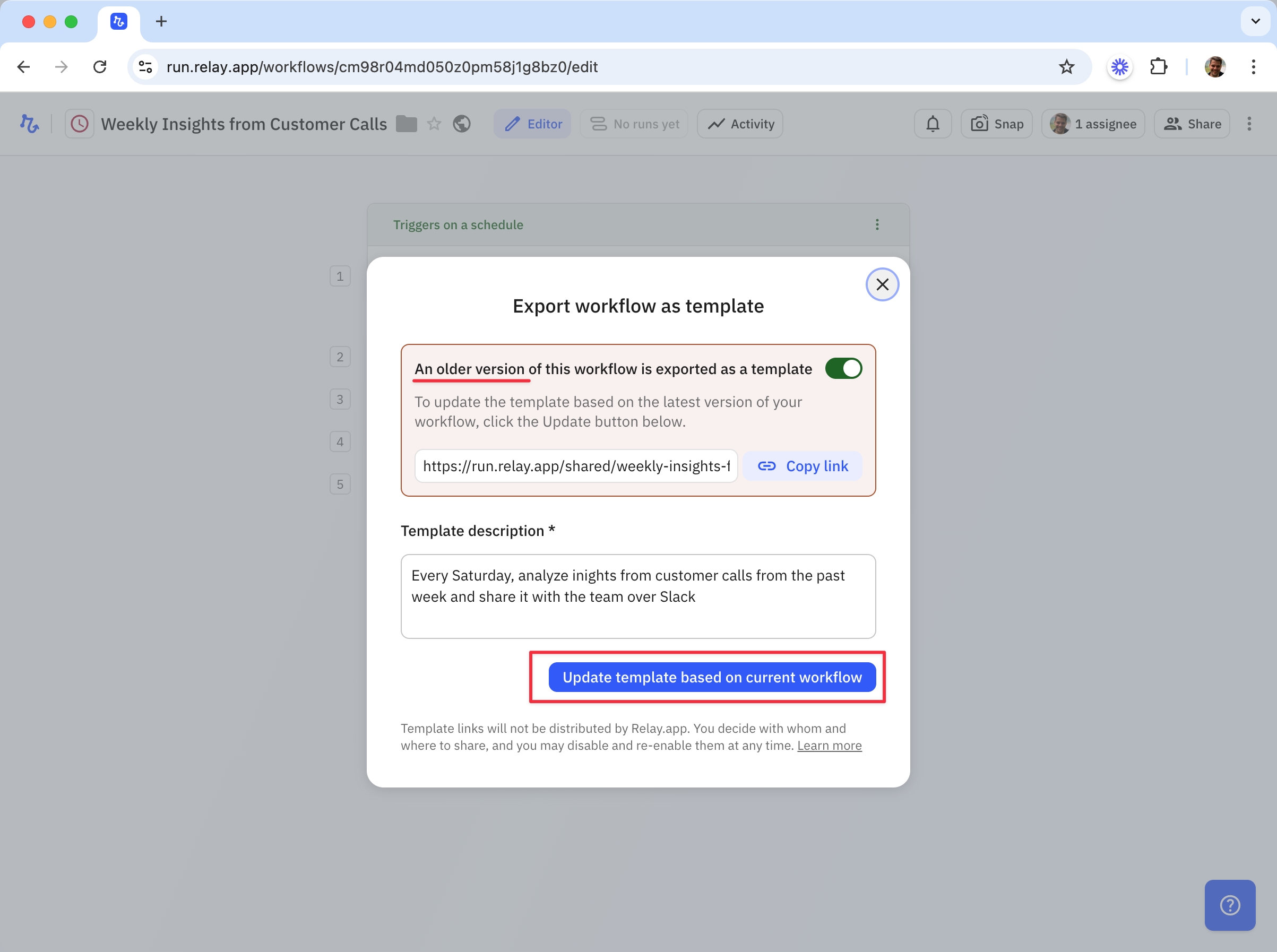Viewport: 1277px width, 952px height.
Task: Click the Chrome extensions puzzle icon
Action: (x=1158, y=67)
